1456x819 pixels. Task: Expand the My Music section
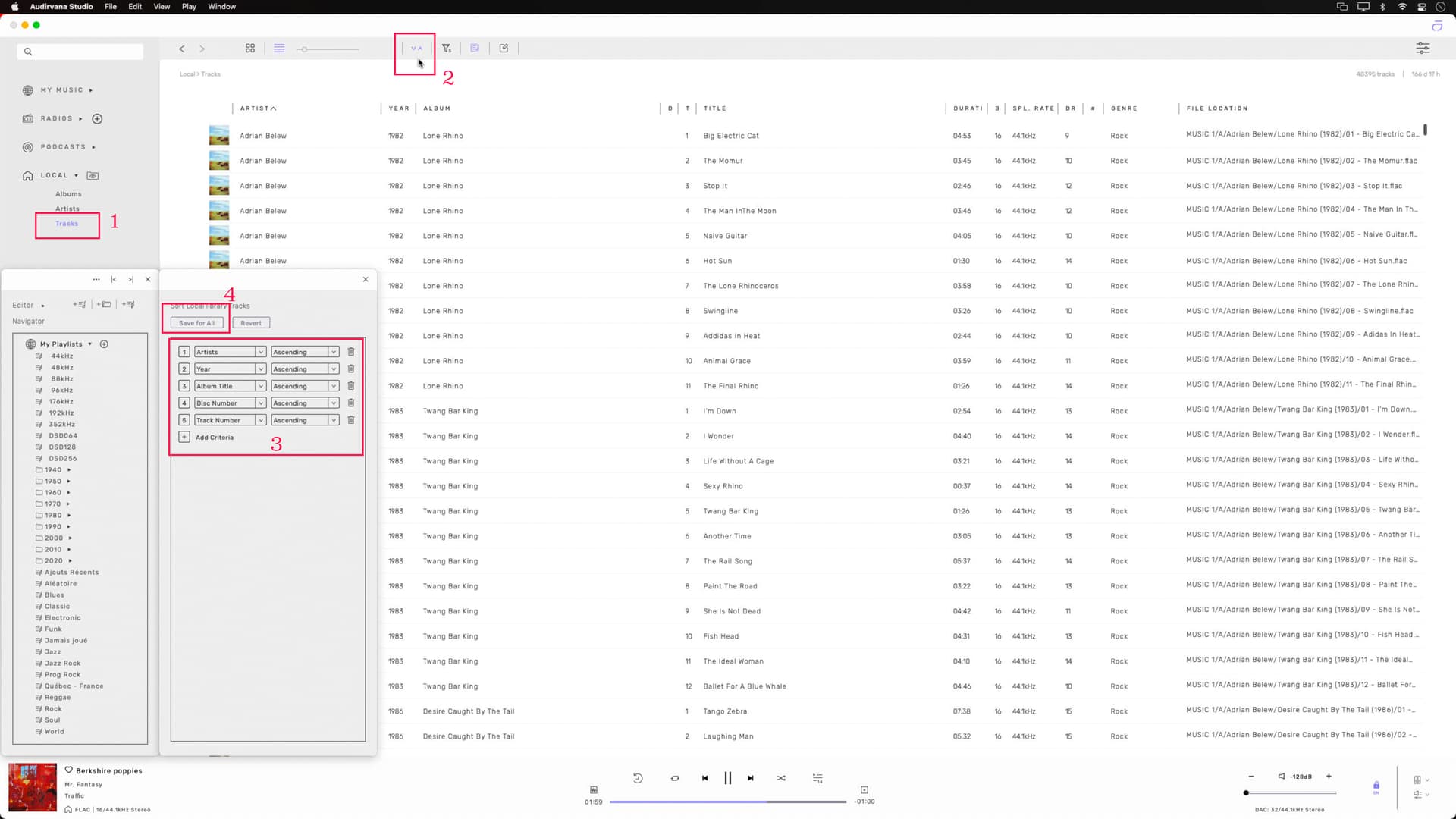[x=91, y=90]
